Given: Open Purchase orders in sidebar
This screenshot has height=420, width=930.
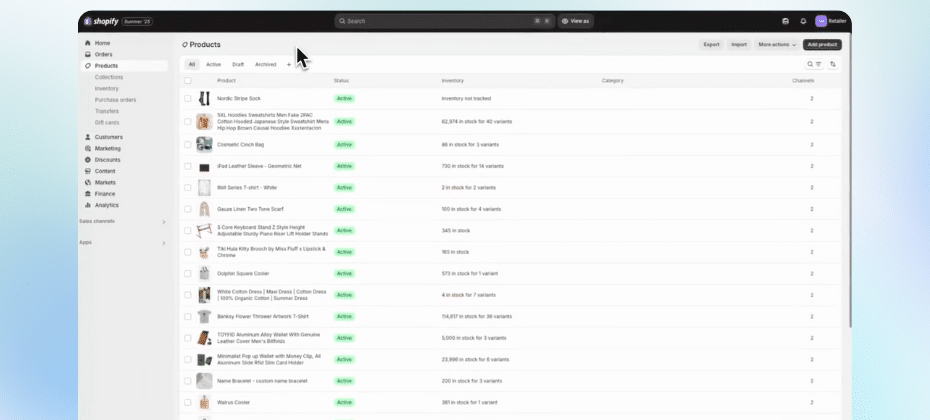Looking at the screenshot, I should (x=116, y=100).
